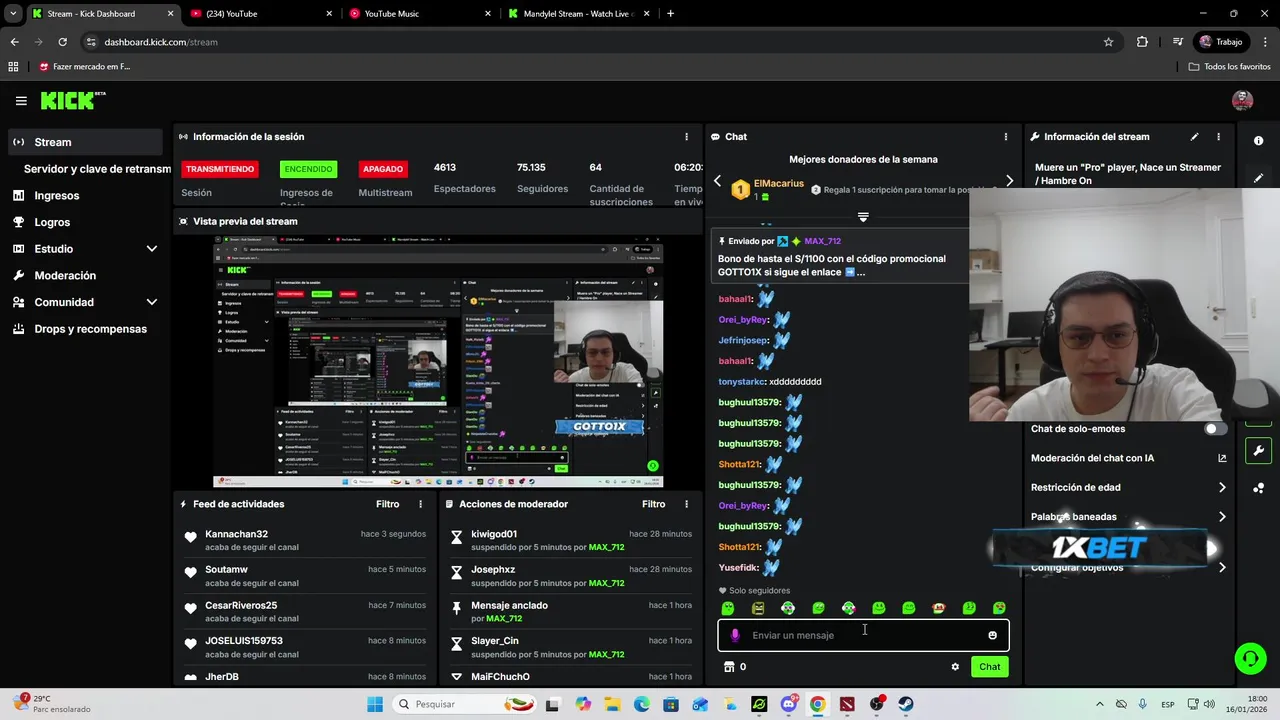Click the Kick logo

[x=73, y=100]
